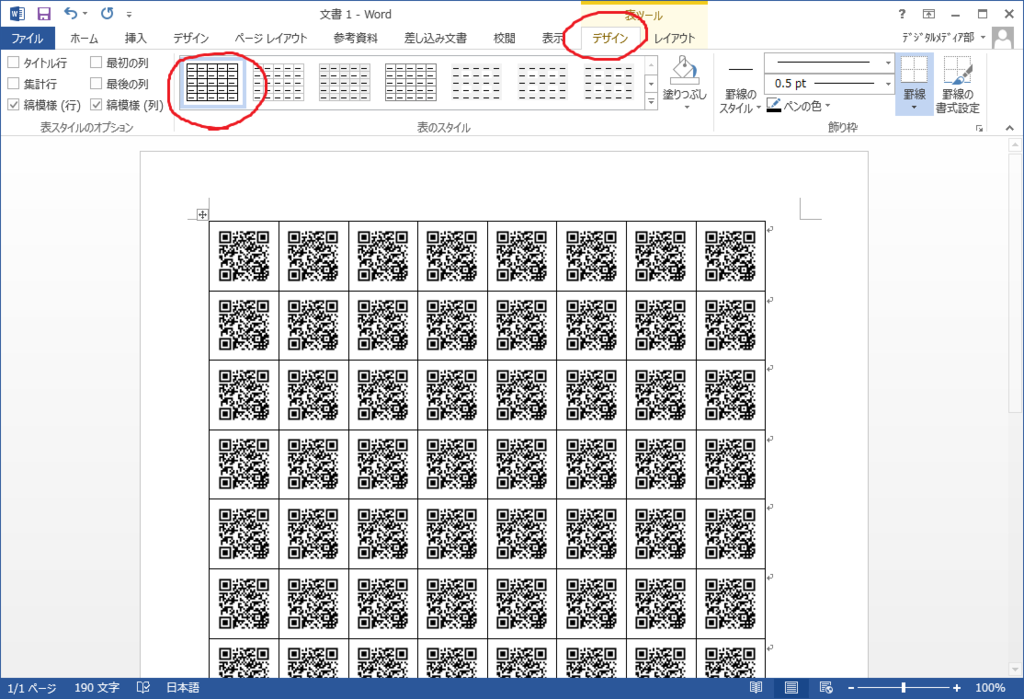
Task: Click the 190 文字 word count
Action: (x=97, y=688)
